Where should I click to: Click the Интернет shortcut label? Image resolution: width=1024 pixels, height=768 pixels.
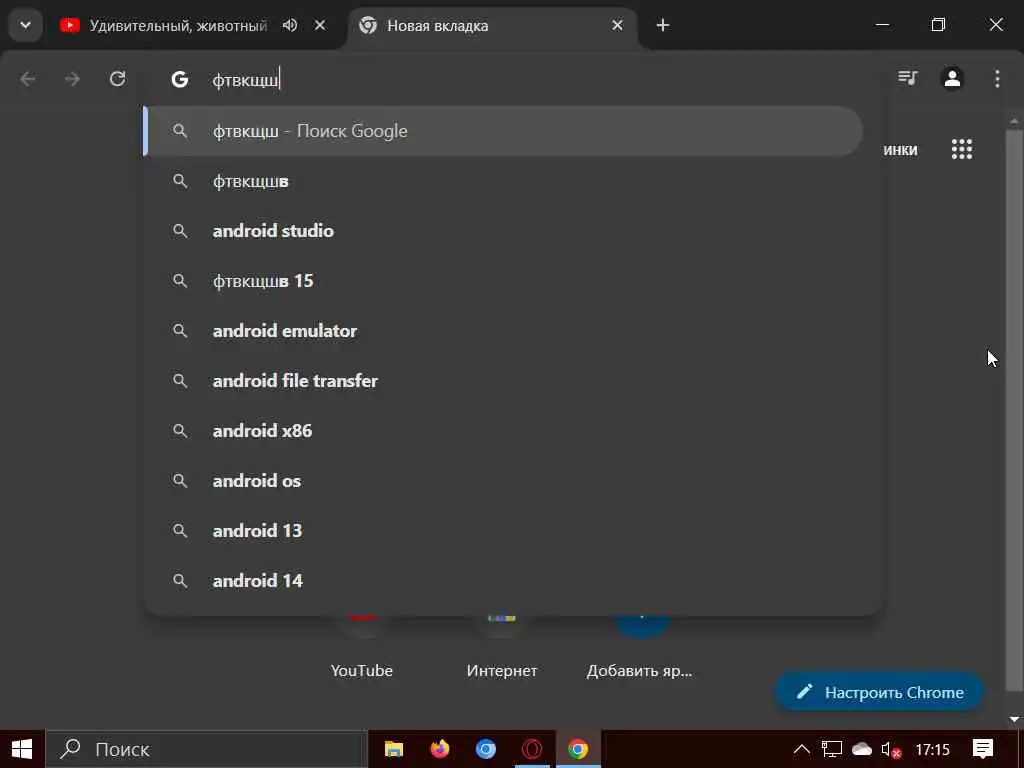coord(502,671)
